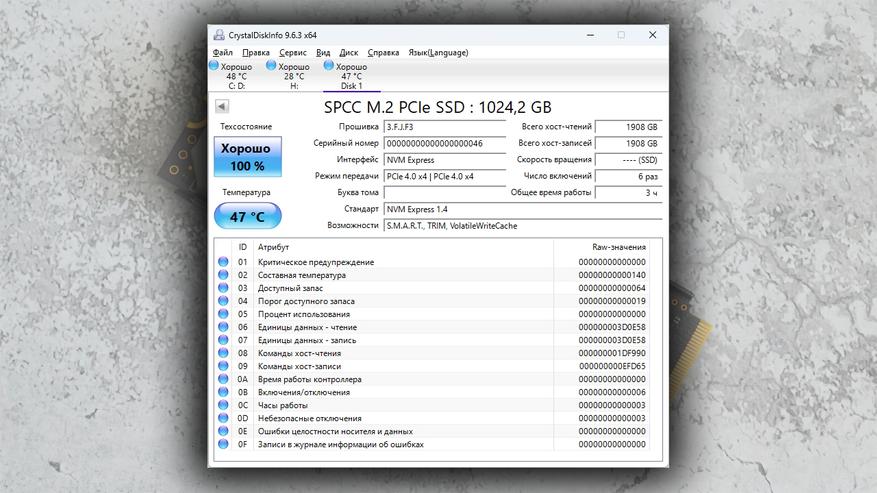
Task: Click status icon of attribute 04 Порог доступного запаса
Action: coord(223,301)
